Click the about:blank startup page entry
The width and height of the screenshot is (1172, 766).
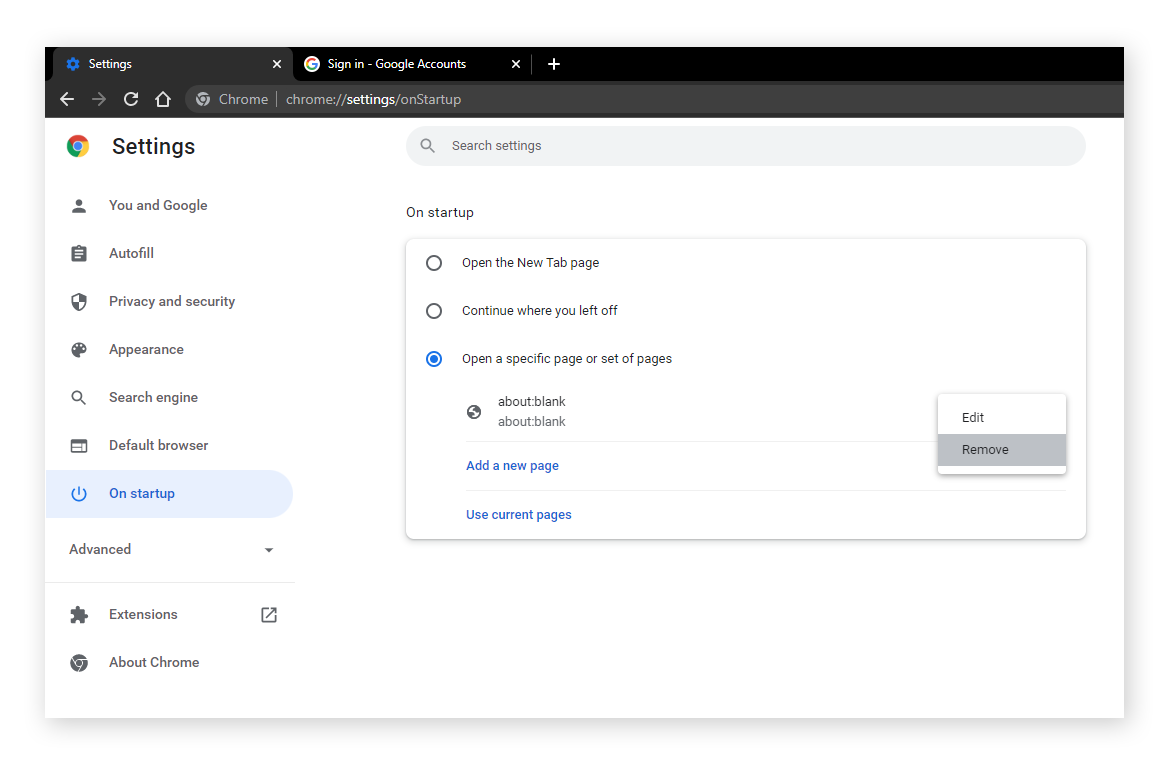[531, 412]
